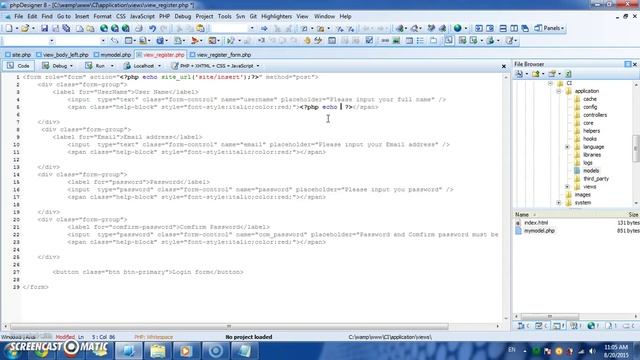The width and height of the screenshot is (640, 360).
Task: Click the red arrow run icon in second toolbar
Action: (195, 40)
